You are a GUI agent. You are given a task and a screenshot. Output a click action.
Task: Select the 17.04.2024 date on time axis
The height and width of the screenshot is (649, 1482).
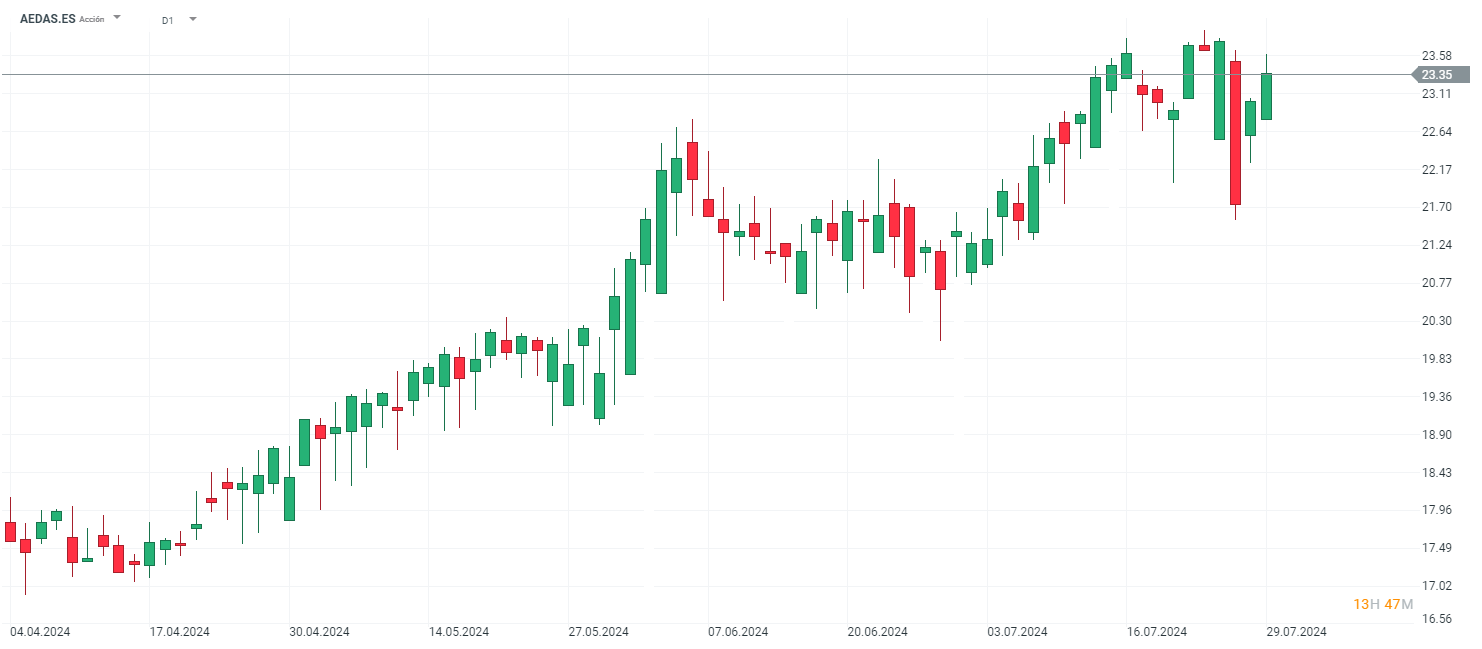pos(180,632)
